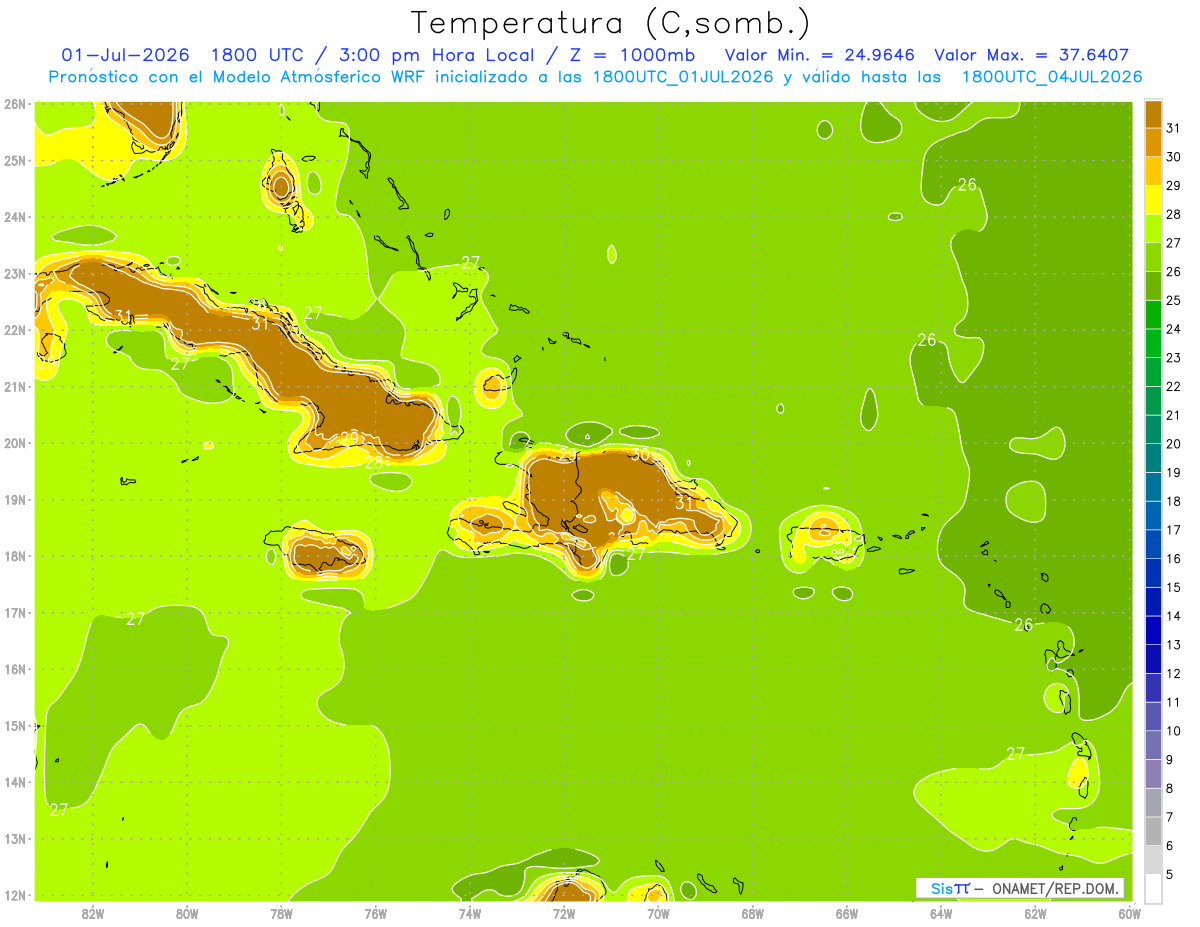Click the "12N" latitude axis label
The width and height of the screenshot is (1200, 927).
(14, 895)
